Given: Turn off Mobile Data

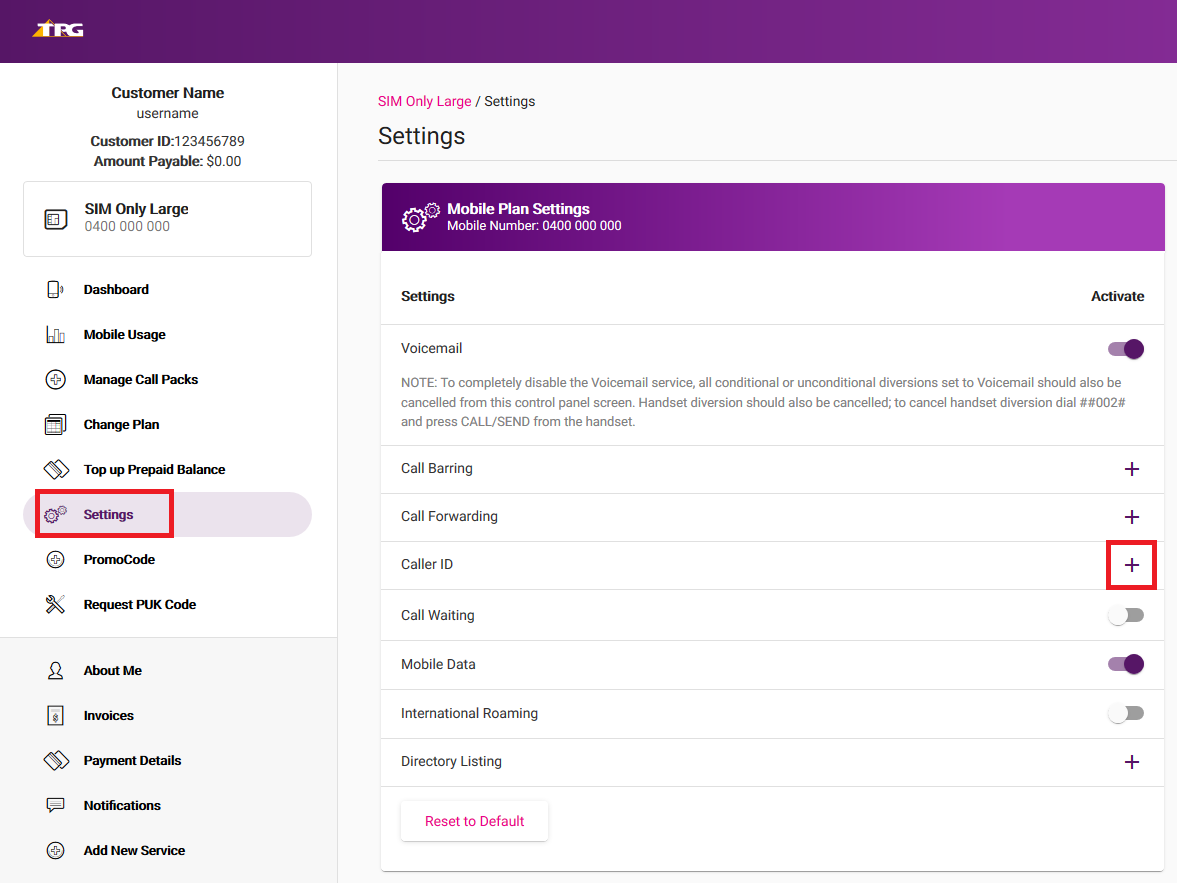Looking at the screenshot, I should click(x=1126, y=664).
